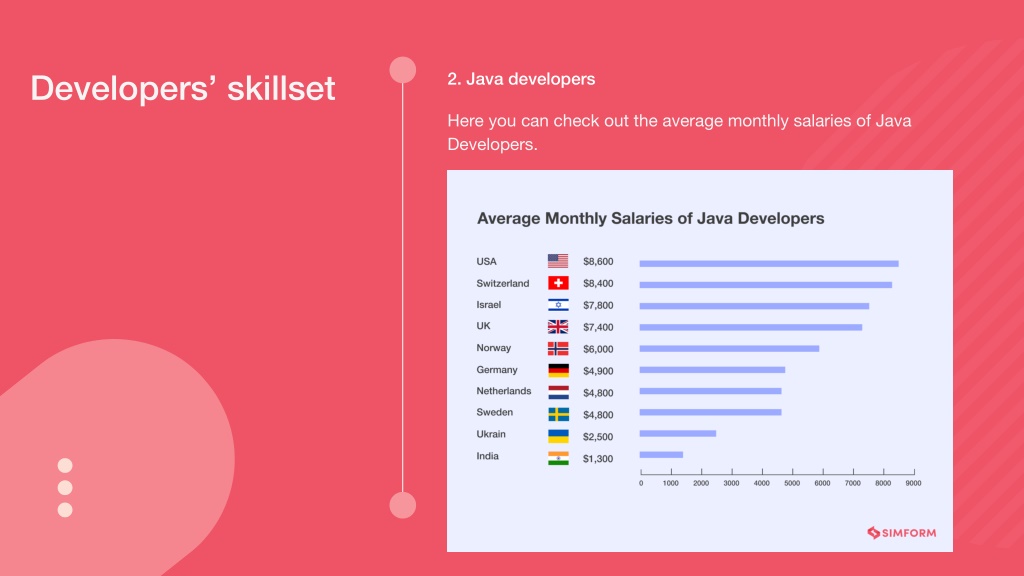Click the Norway flag icon
Image resolution: width=1024 pixels, height=576 pixels.
(x=558, y=349)
